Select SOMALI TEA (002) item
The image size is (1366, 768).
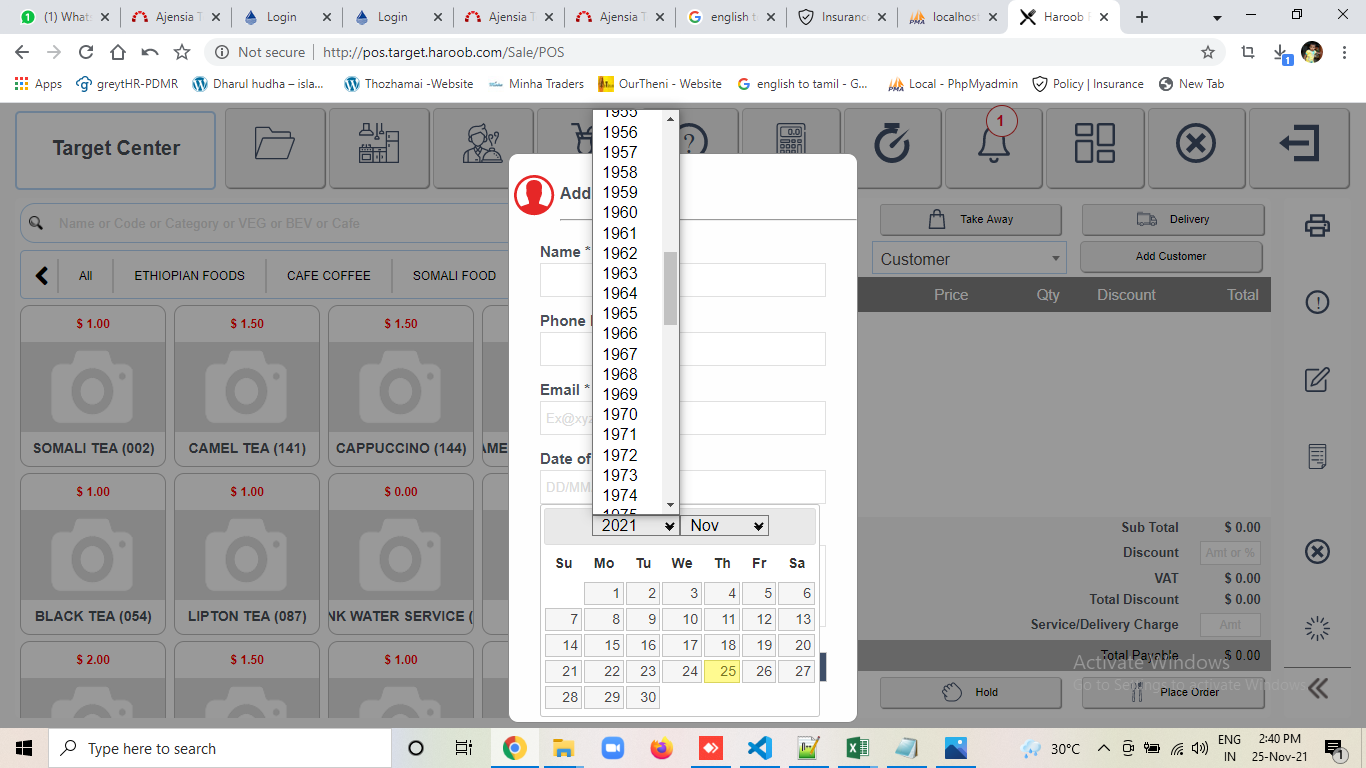(x=93, y=385)
